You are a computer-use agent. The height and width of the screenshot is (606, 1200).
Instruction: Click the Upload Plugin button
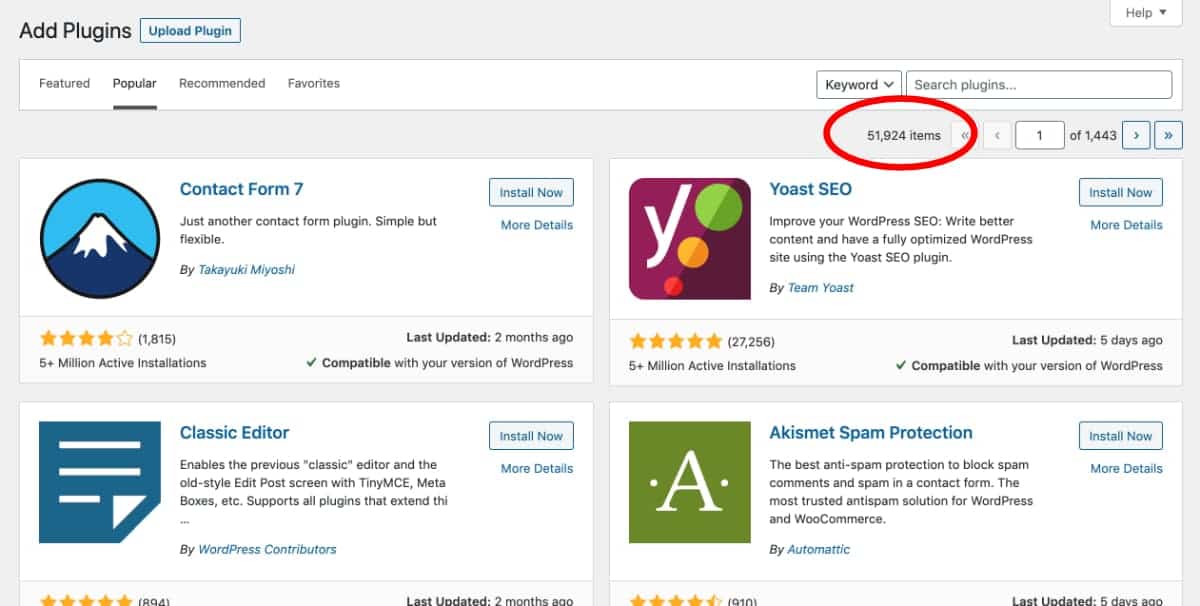(x=190, y=31)
